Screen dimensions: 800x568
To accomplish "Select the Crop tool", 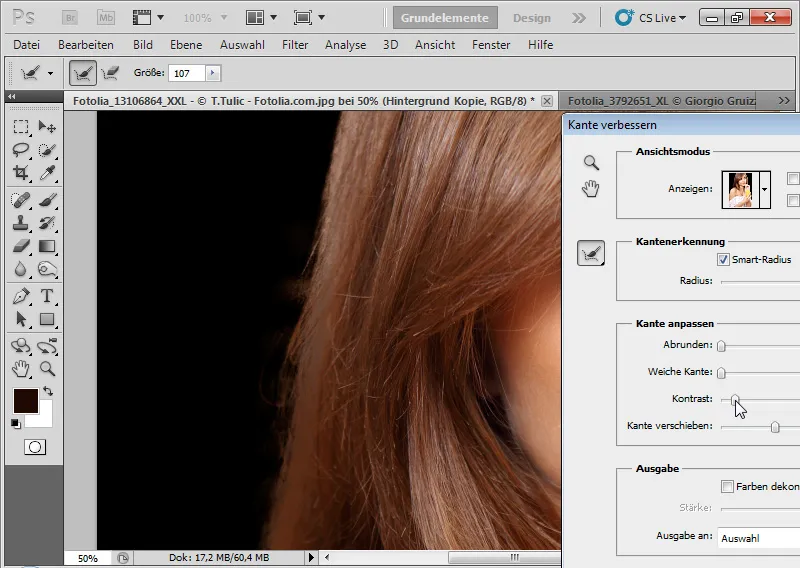I will [21, 172].
